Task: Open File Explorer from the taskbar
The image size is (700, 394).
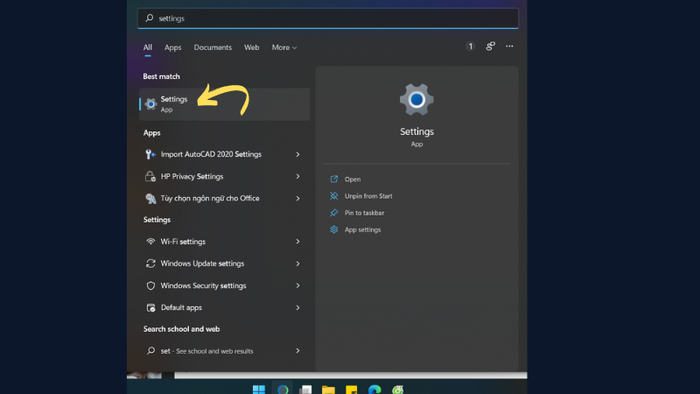Action: point(329,389)
